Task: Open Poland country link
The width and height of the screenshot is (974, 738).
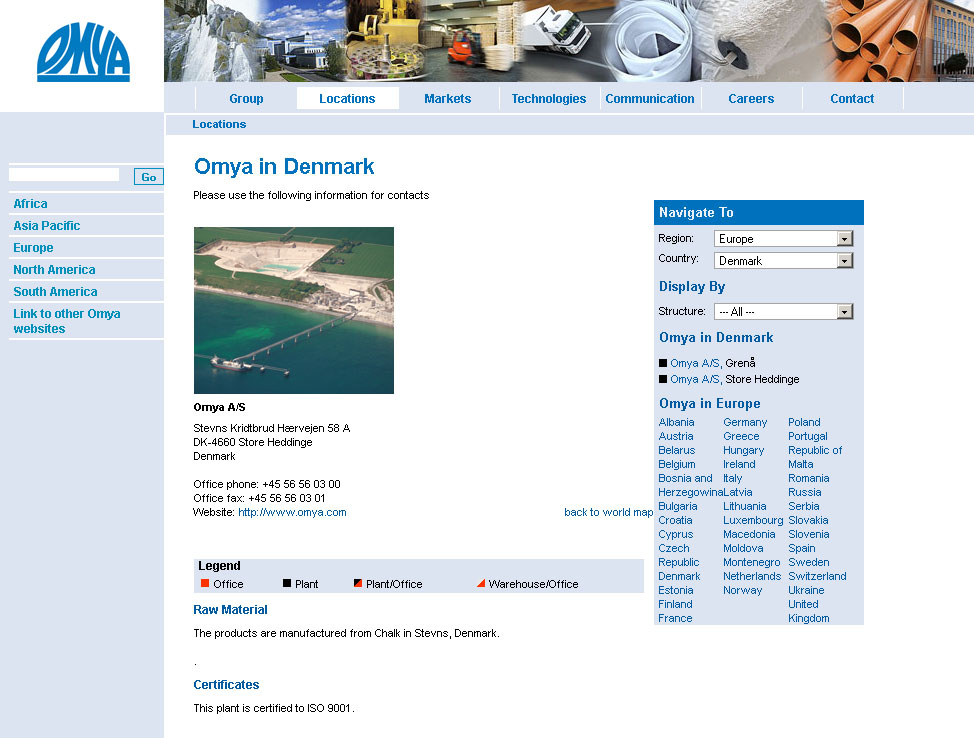Action: tap(804, 422)
